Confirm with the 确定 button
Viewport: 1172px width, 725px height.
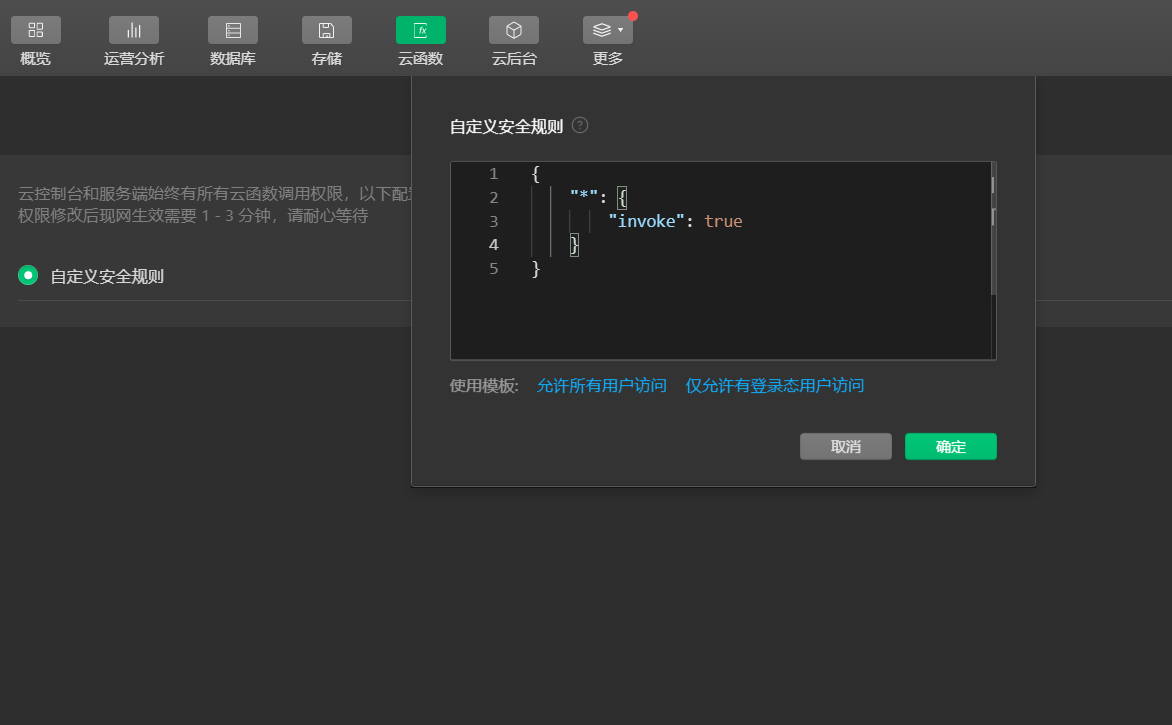[951, 446]
